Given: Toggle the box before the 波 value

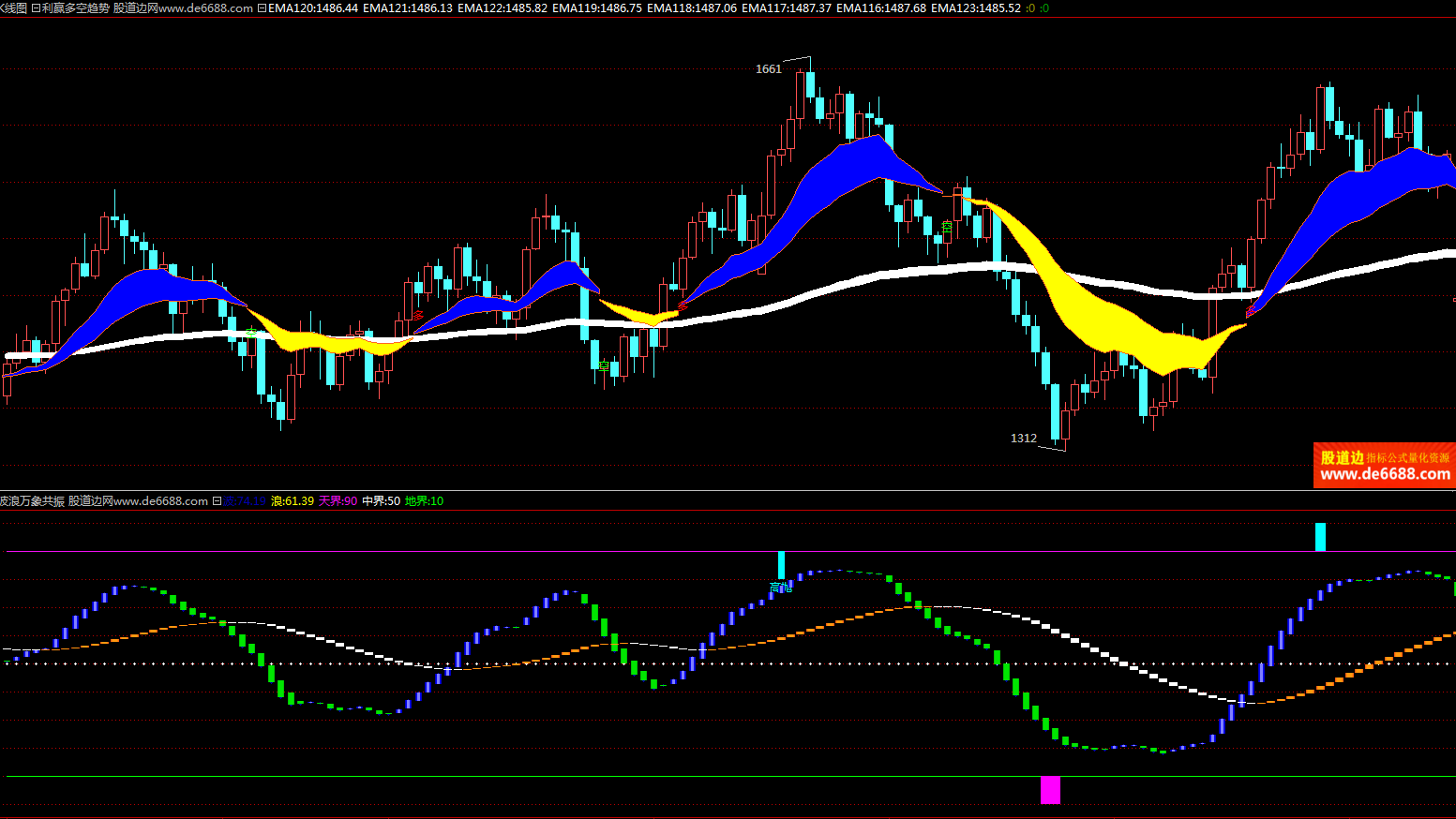Looking at the screenshot, I should tap(217, 501).
